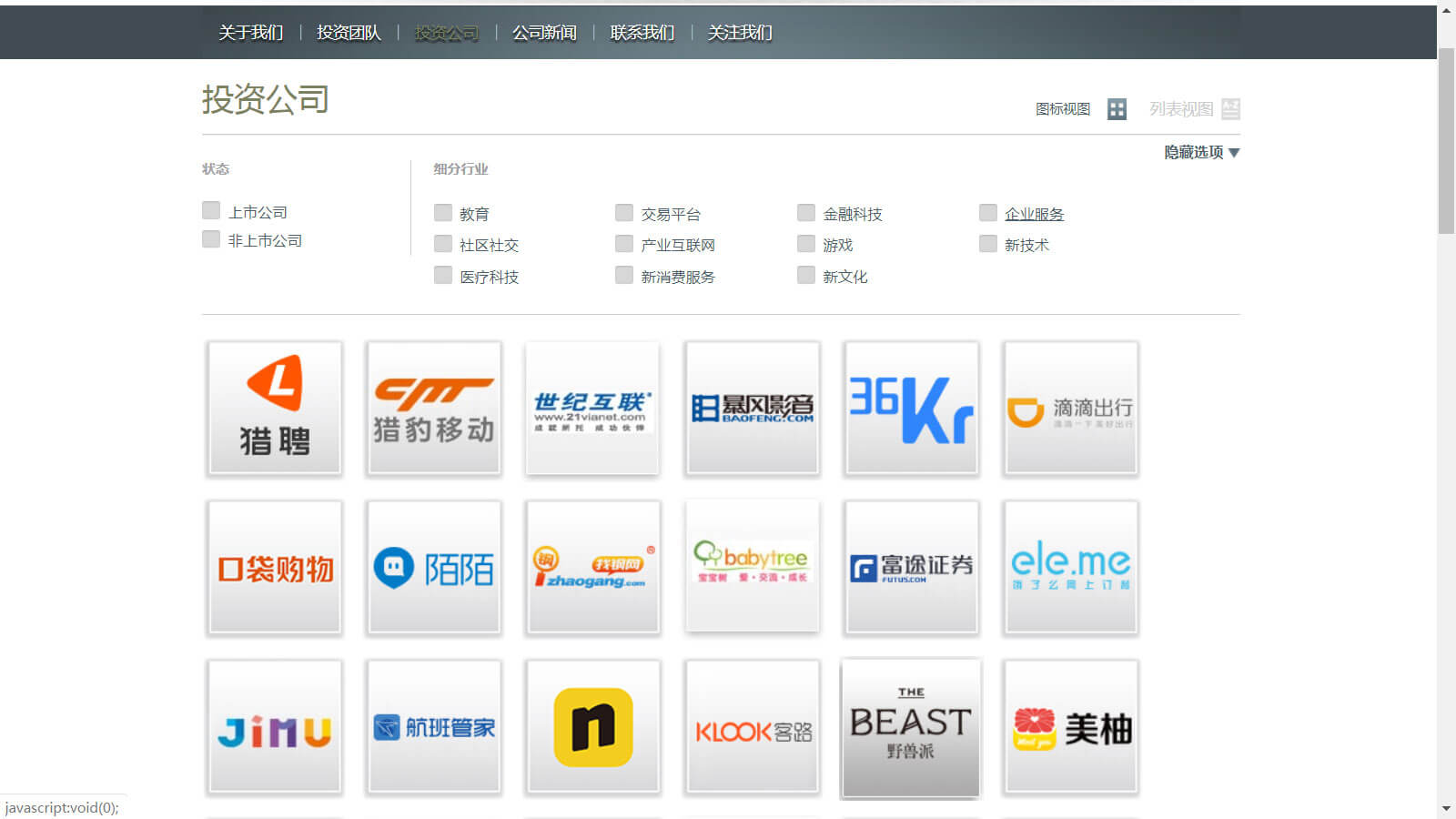Image resolution: width=1456 pixels, height=819 pixels.
Task: Open the 暴风影音 Baofeng logo tile
Action: 753,409
